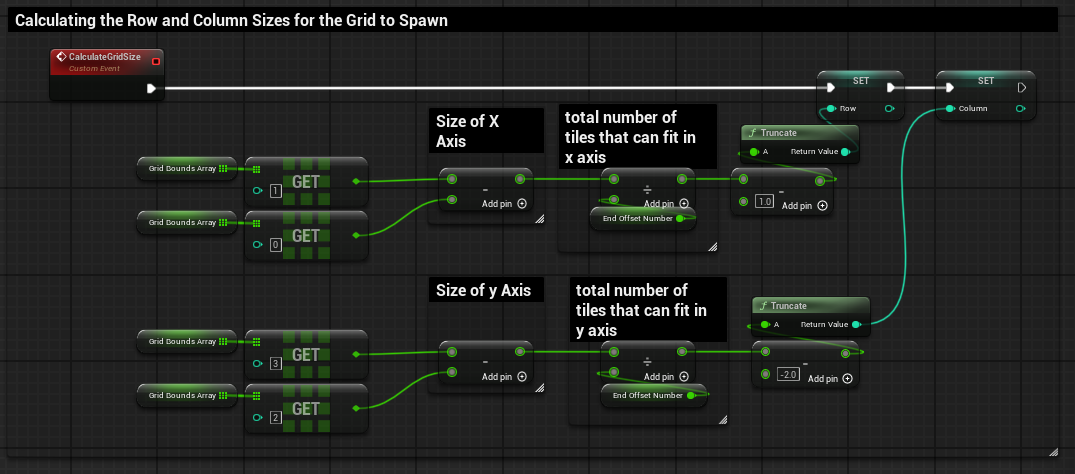The width and height of the screenshot is (1075, 474).
Task: Click Add pin on Size of X Axis subtract node
Action: 522,204
